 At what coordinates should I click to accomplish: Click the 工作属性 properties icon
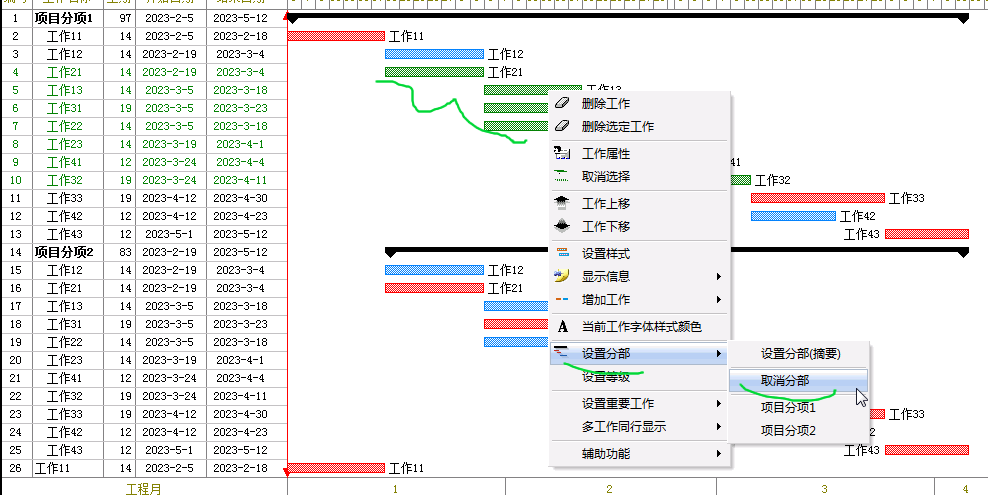coord(562,153)
